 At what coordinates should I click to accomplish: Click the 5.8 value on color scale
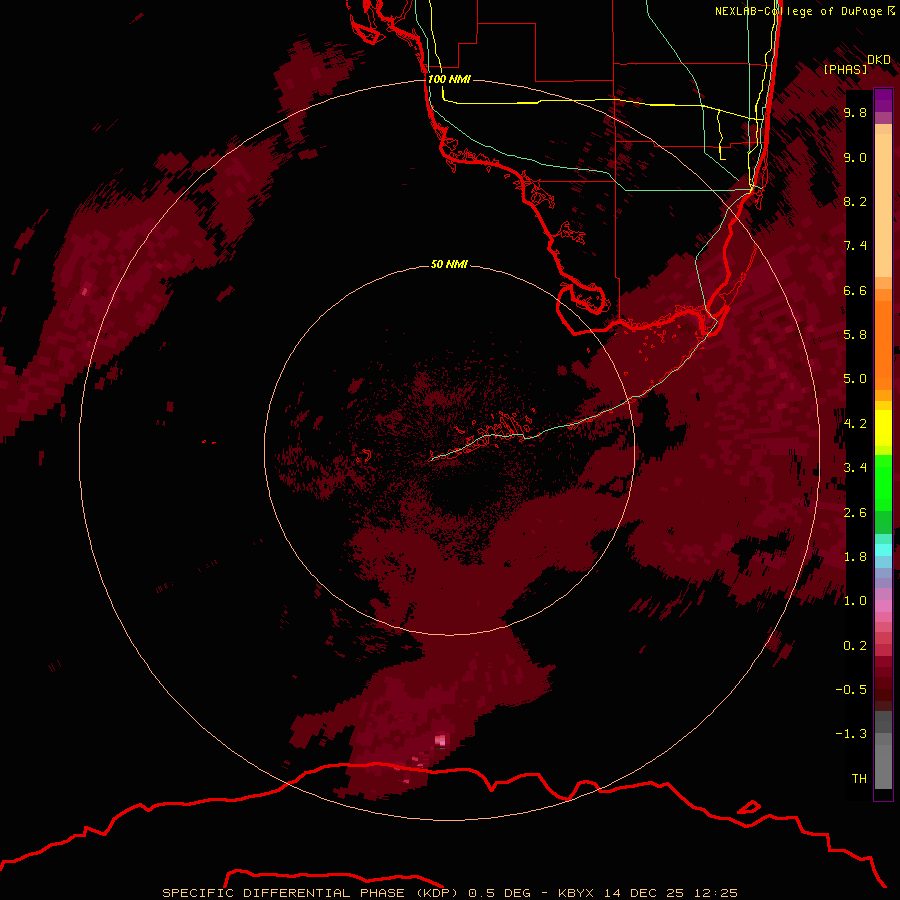(x=855, y=335)
